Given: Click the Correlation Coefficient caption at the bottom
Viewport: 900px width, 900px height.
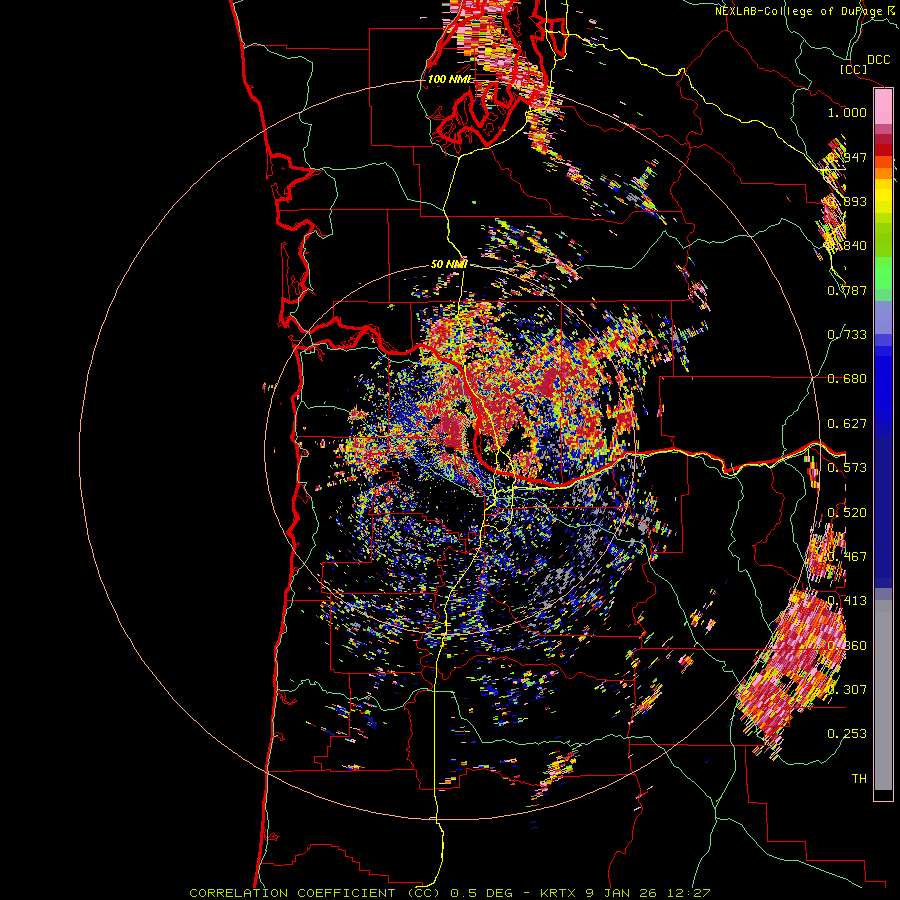Looking at the screenshot, I should coord(450,893).
